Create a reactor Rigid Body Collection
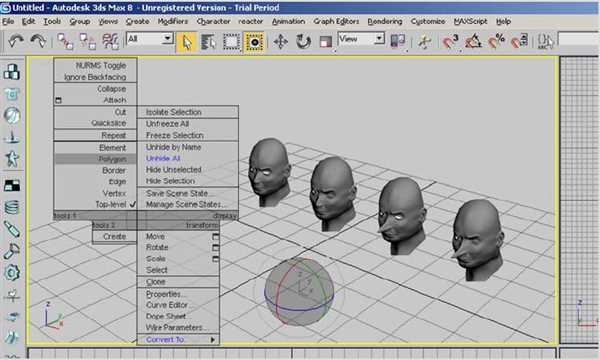Image resolution: width=600 pixels, height=360 pixels. tap(12, 72)
